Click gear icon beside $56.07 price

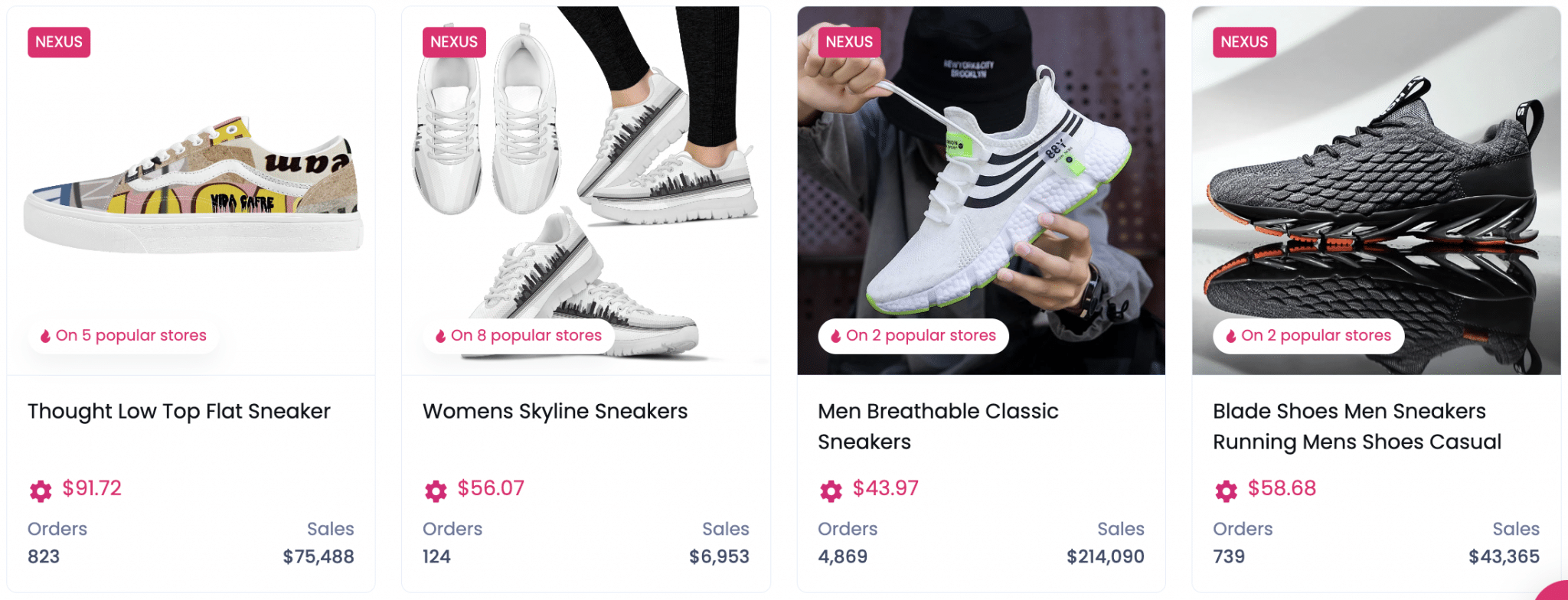click(436, 491)
